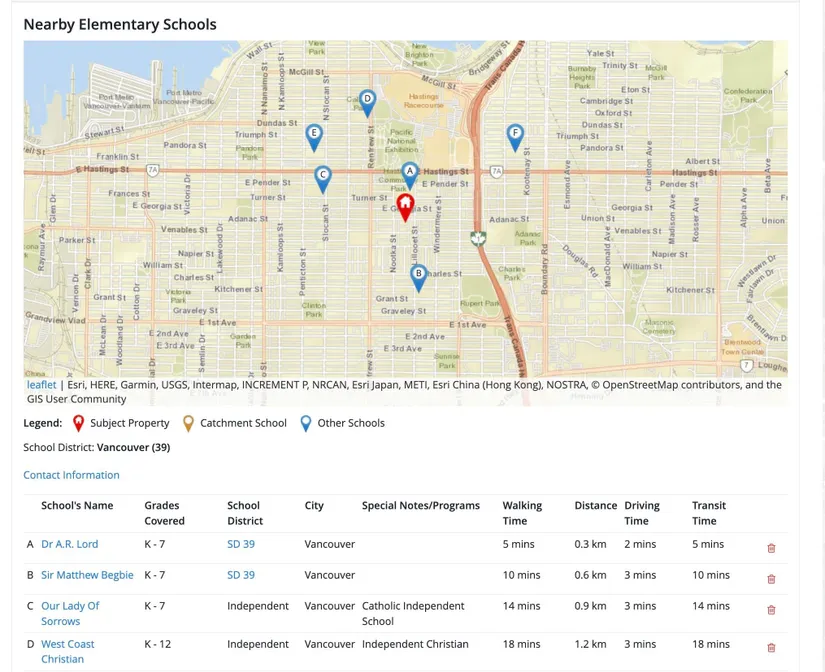Open Dr A.R. Lord school details

[x=69, y=544]
